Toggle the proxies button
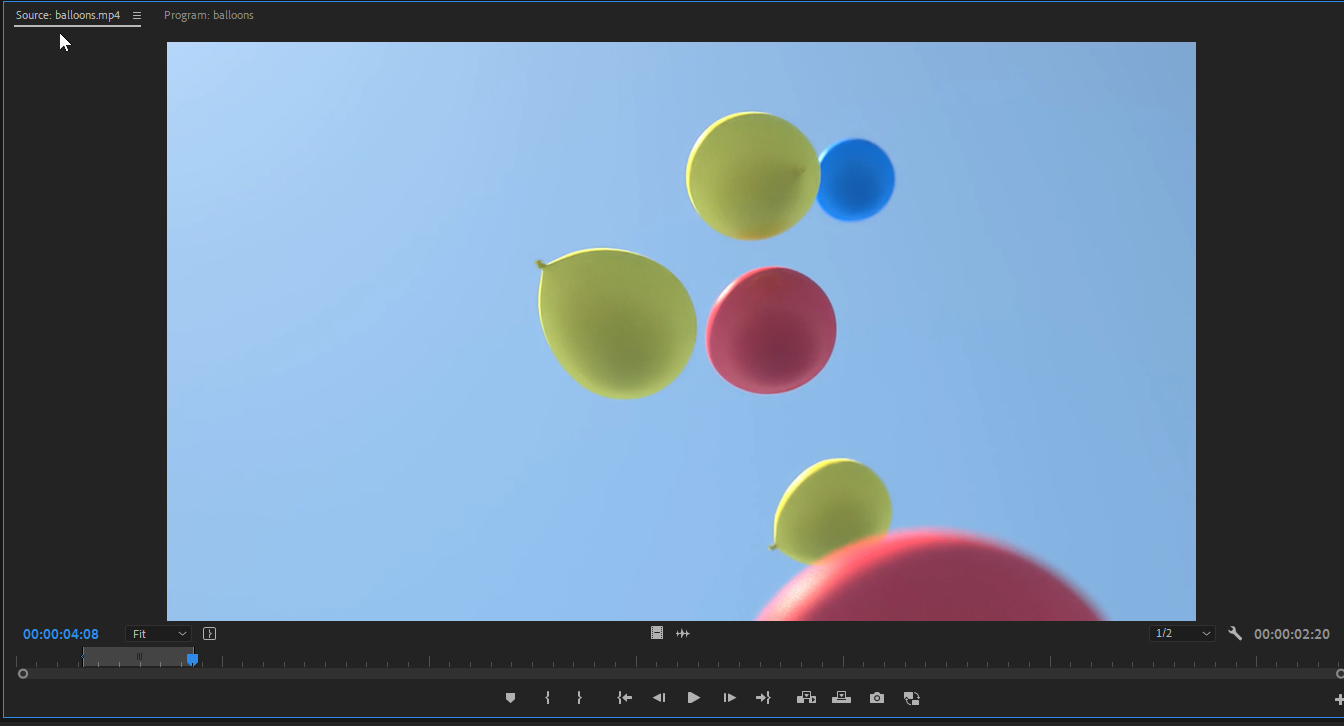The height and width of the screenshot is (726, 1344). tap(911, 698)
